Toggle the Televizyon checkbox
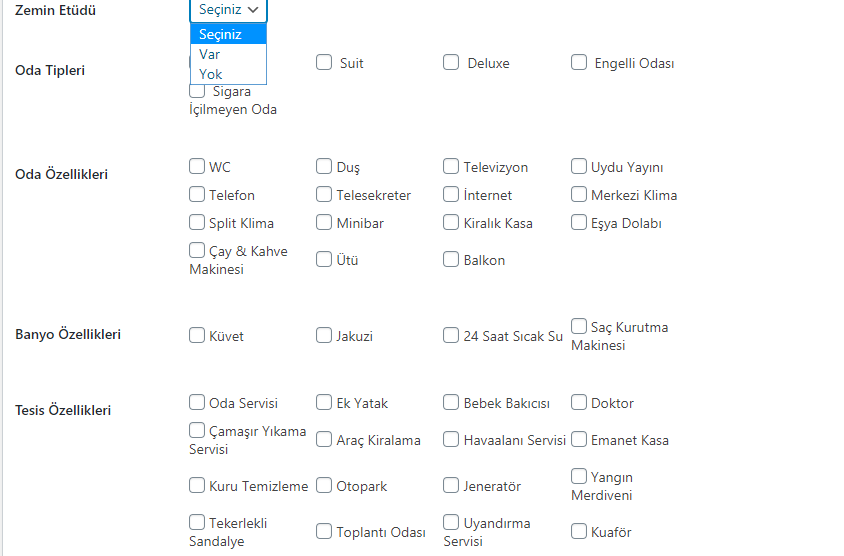 tap(451, 166)
